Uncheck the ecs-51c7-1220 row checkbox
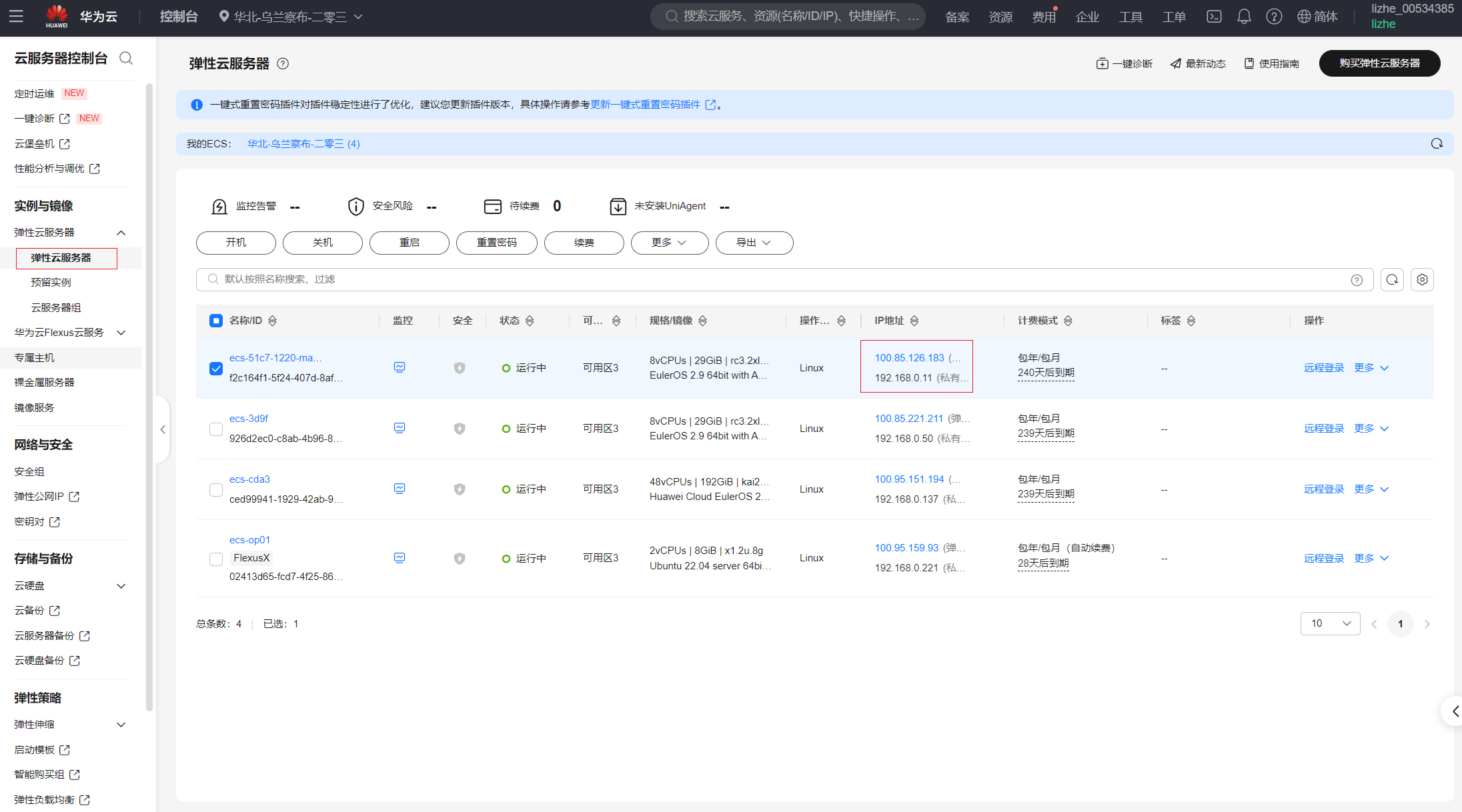The width and height of the screenshot is (1462, 812). click(x=216, y=369)
